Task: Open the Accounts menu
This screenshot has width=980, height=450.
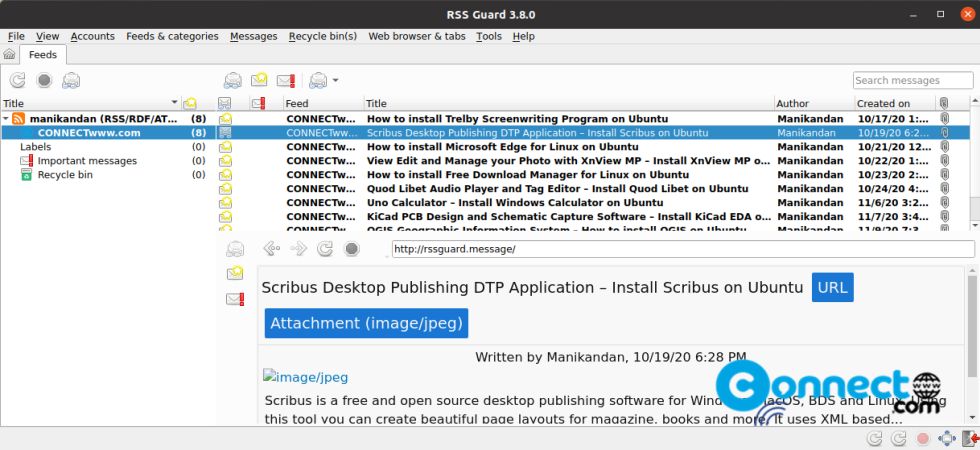Action: (92, 36)
